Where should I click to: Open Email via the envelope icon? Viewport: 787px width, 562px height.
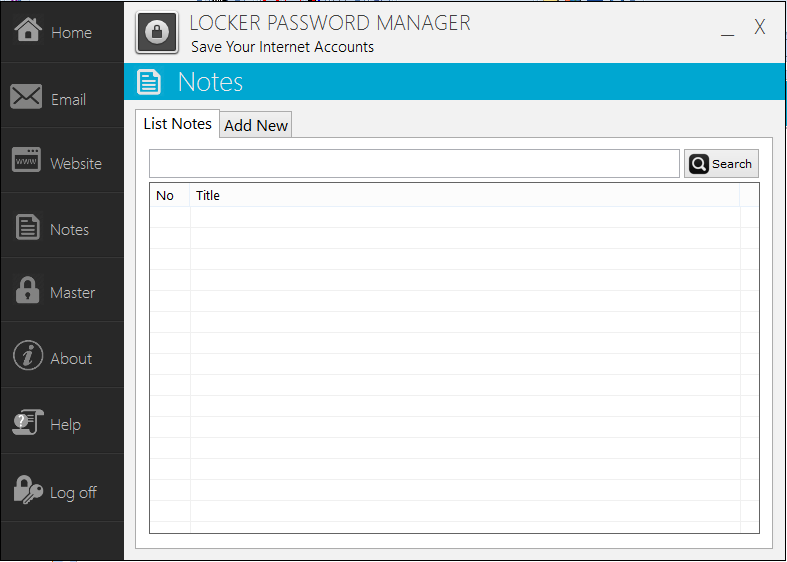(x=27, y=97)
